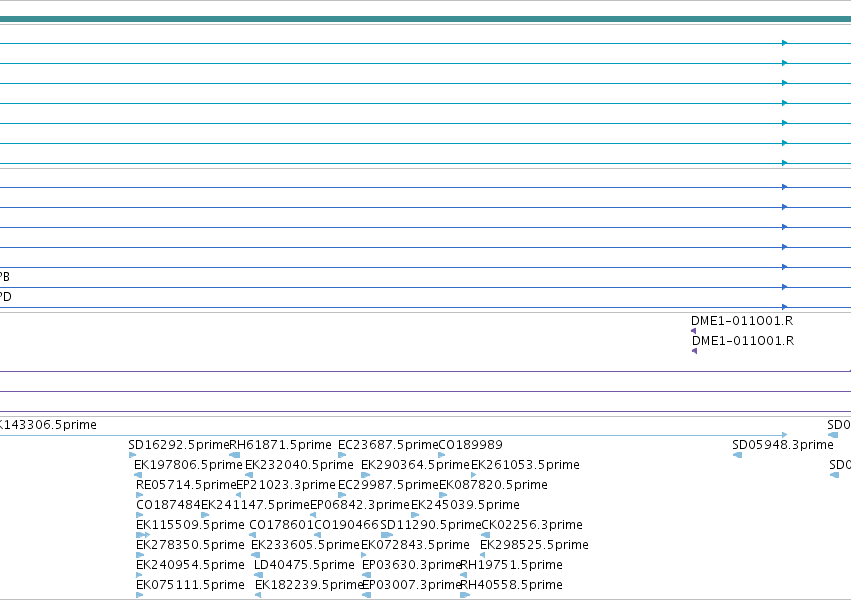Open the RH19751.5prime label
Screen dimensions: 851x600
point(511,565)
